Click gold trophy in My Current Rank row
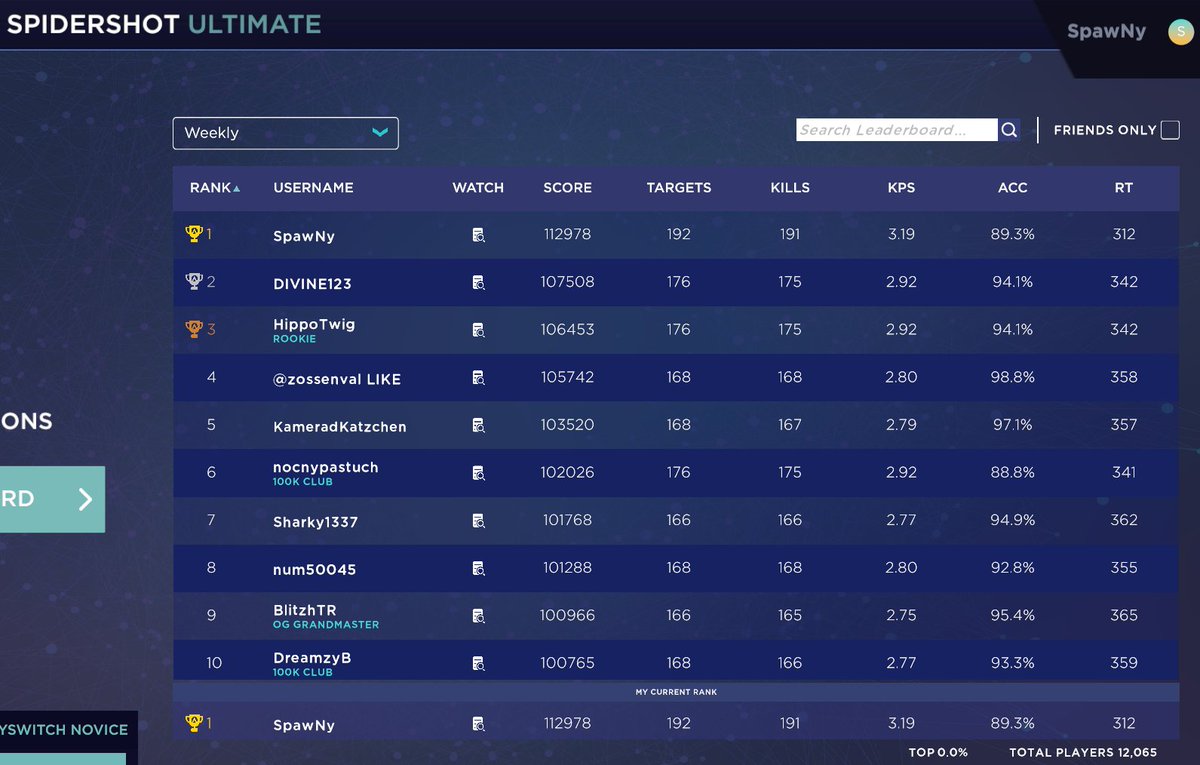1200x765 pixels. tap(194, 723)
